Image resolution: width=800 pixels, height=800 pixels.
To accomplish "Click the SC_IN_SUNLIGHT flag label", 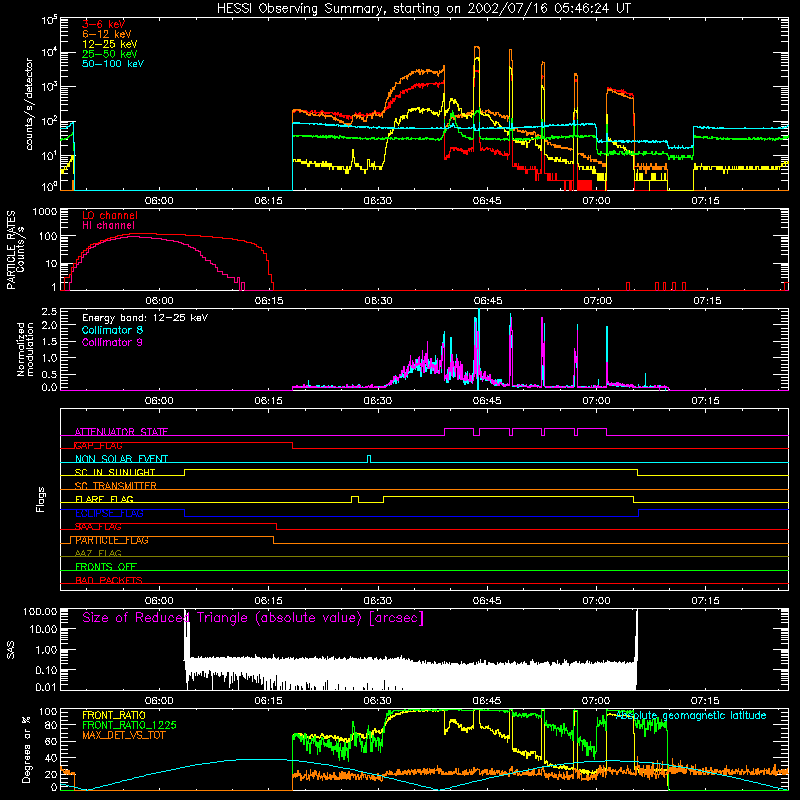I will click(115, 472).
